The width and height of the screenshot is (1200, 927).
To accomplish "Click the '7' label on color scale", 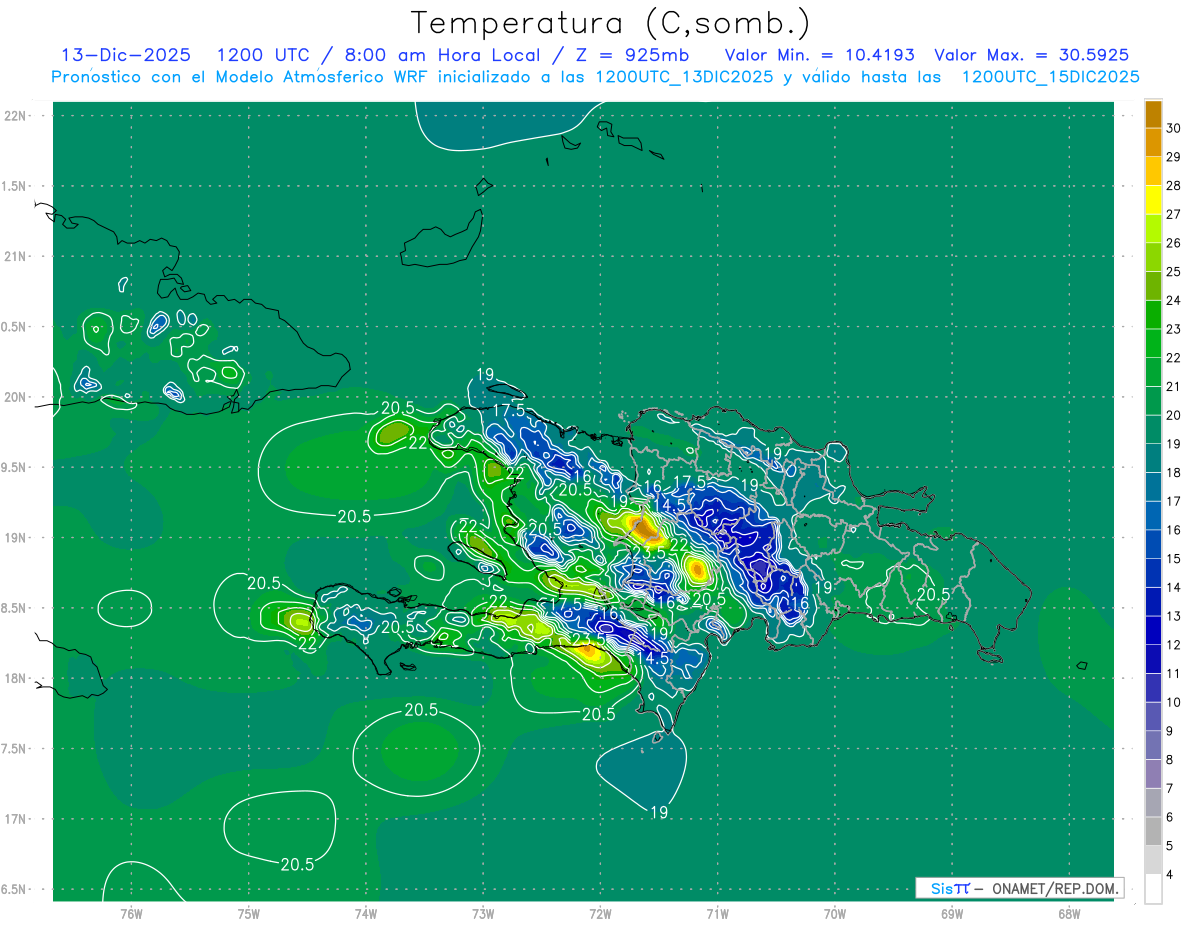I will [x=1171, y=789].
